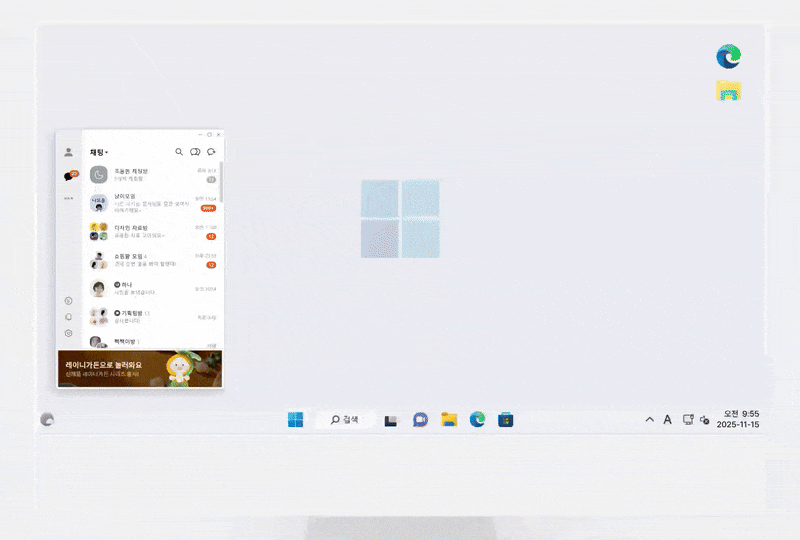Open the Microsoft Edge desktop shortcut
Screen dimensions: 800x540
(x=728, y=57)
